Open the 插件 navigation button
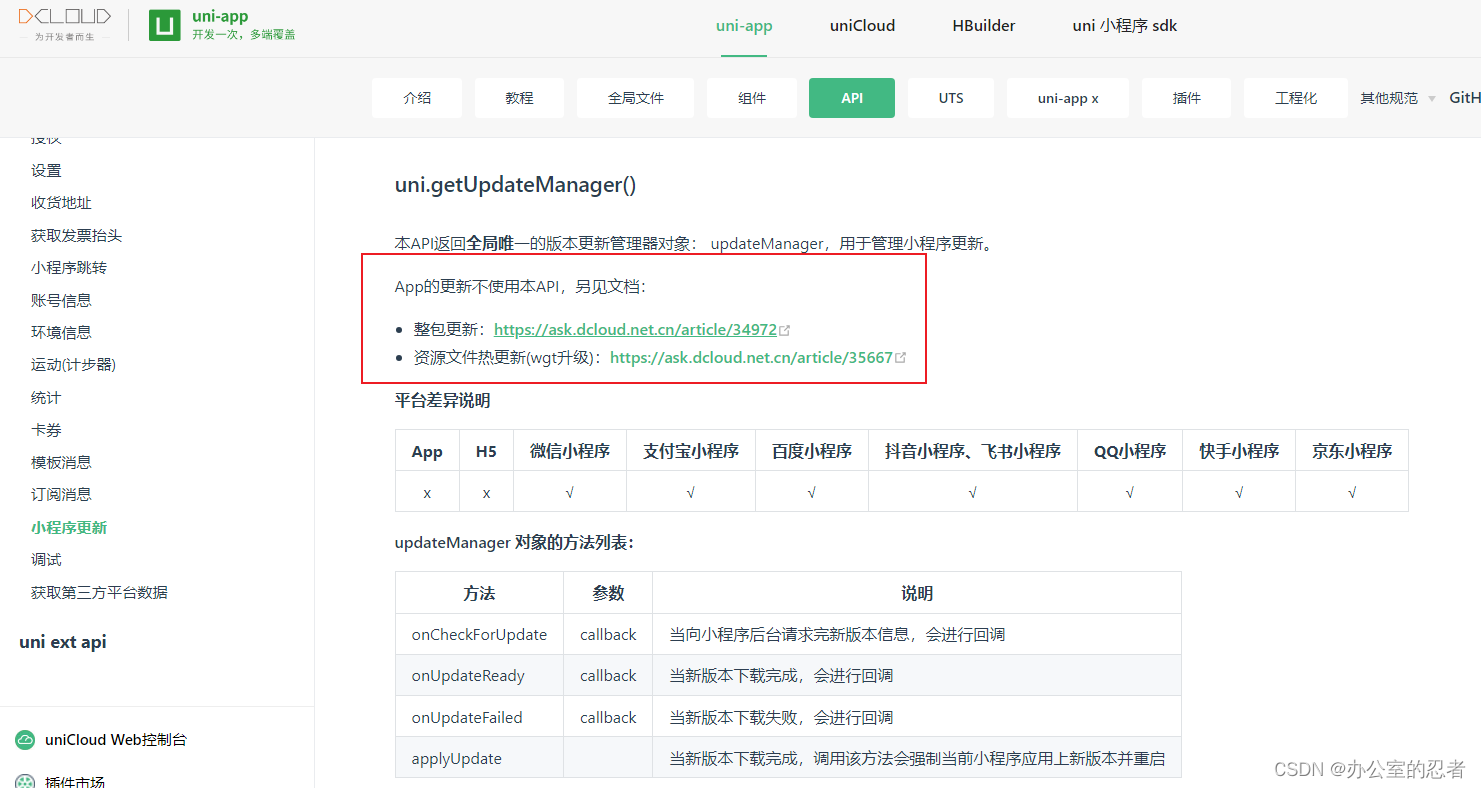The height and width of the screenshot is (788, 1481). coord(1187,98)
